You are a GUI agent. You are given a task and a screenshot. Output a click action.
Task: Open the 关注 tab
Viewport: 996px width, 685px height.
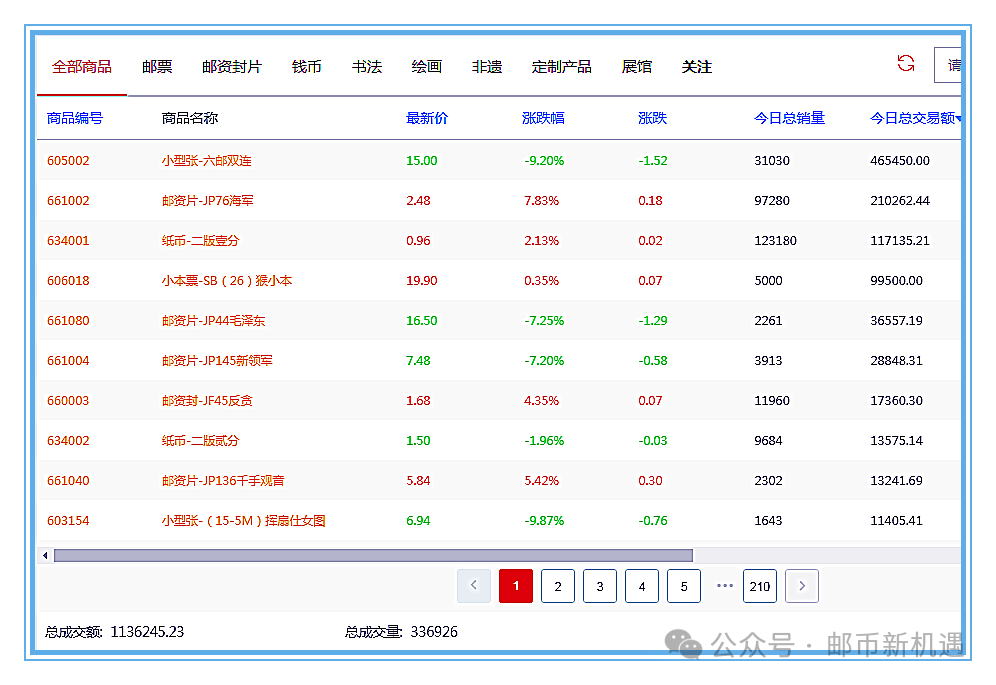[697, 67]
